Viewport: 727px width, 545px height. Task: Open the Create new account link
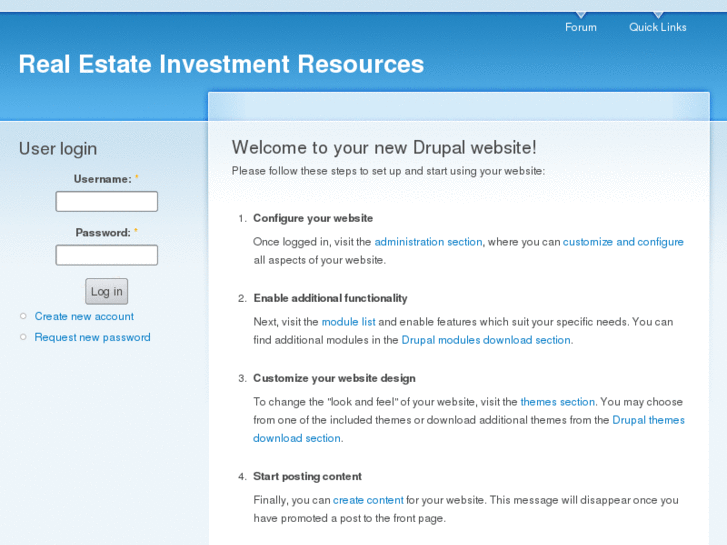(84, 316)
